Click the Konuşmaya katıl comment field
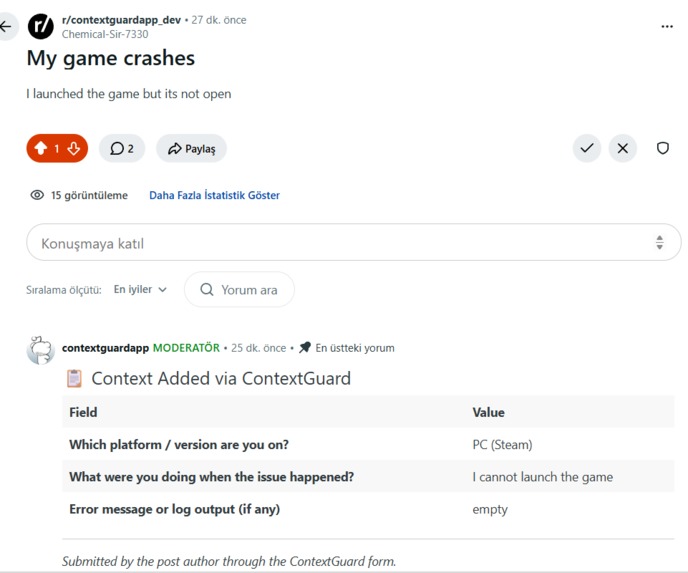 coord(354,242)
